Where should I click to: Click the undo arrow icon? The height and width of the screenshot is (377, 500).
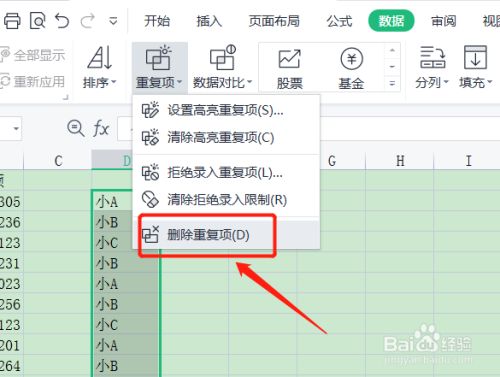pos(62,21)
